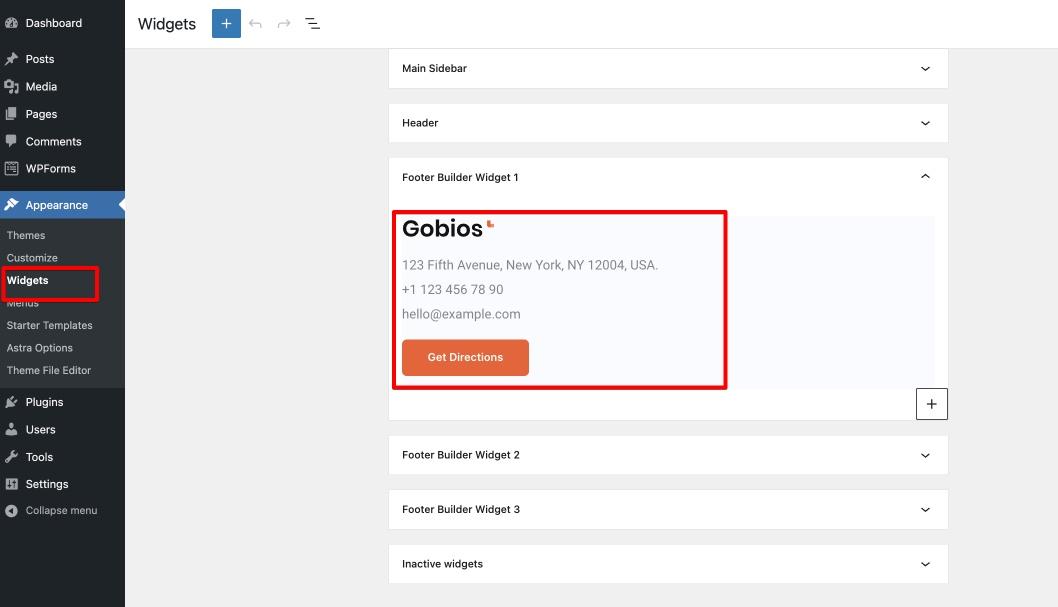Open the Customize submenu item
This screenshot has width=1058, height=607.
pyautogui.click(x=32, y=258)
